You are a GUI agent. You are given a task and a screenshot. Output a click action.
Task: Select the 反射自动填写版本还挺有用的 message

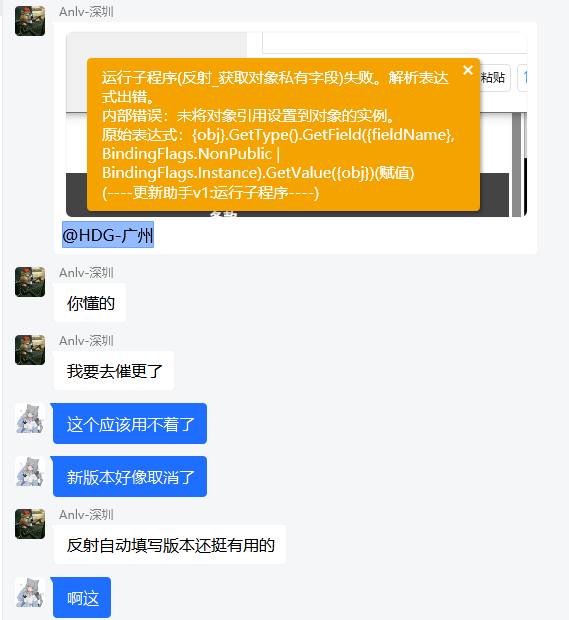tap(170, 545)
